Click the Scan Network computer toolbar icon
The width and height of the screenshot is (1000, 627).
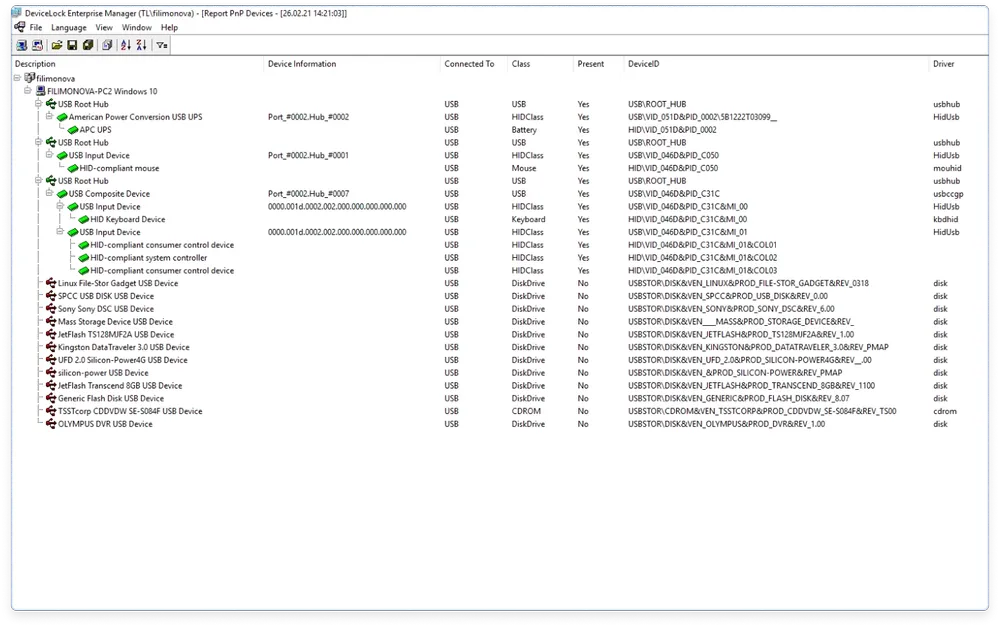click(22, 45)
